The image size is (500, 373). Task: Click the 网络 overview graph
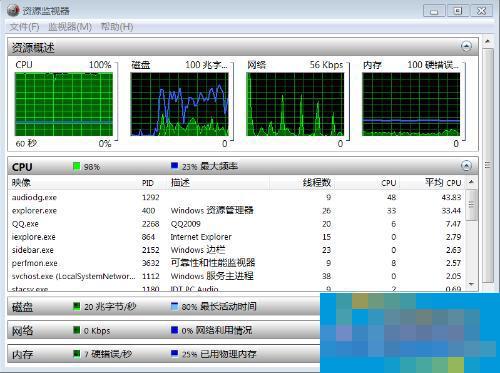[295, 104]
